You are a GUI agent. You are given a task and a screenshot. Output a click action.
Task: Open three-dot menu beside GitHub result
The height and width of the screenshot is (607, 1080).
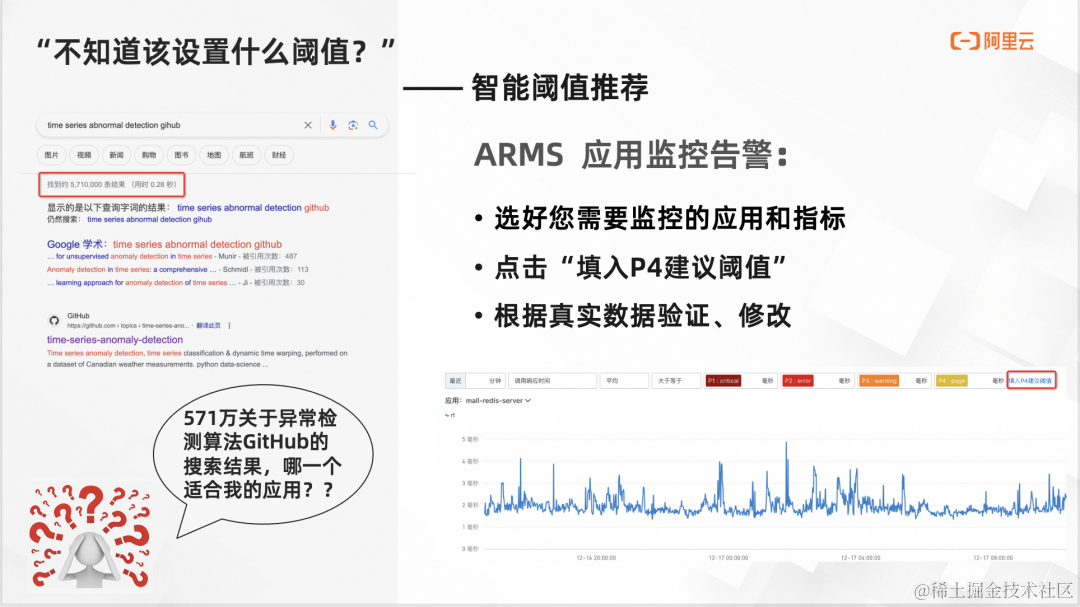tap(229, 325)
